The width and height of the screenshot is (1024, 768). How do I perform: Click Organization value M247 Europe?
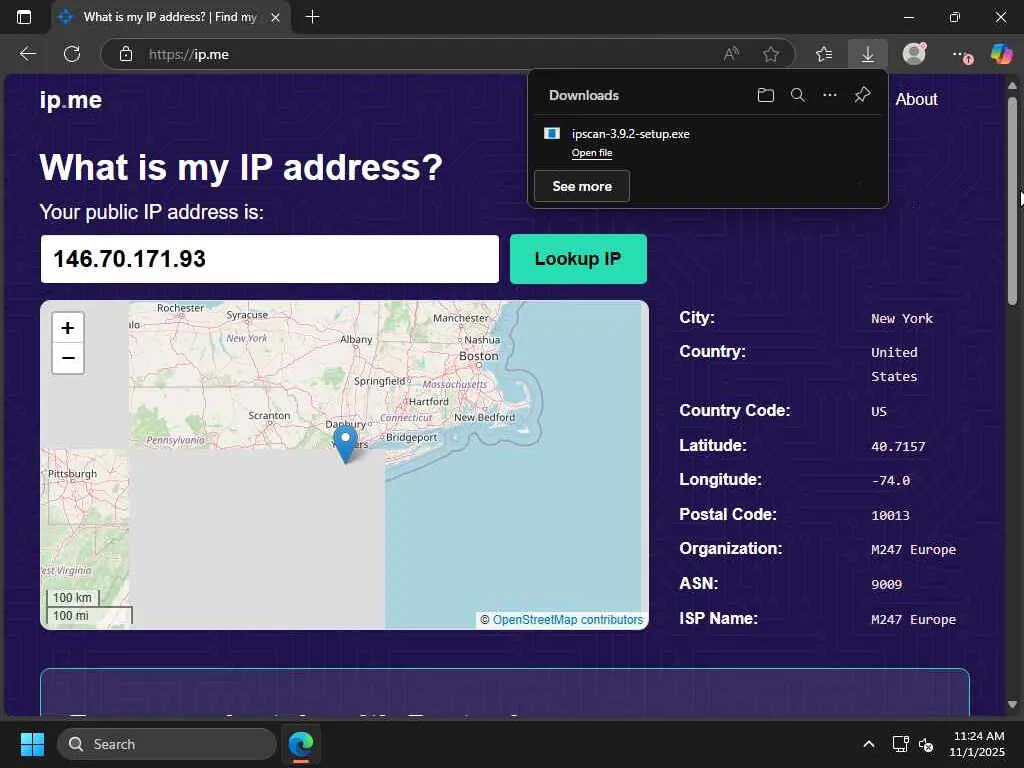(913, 550)
